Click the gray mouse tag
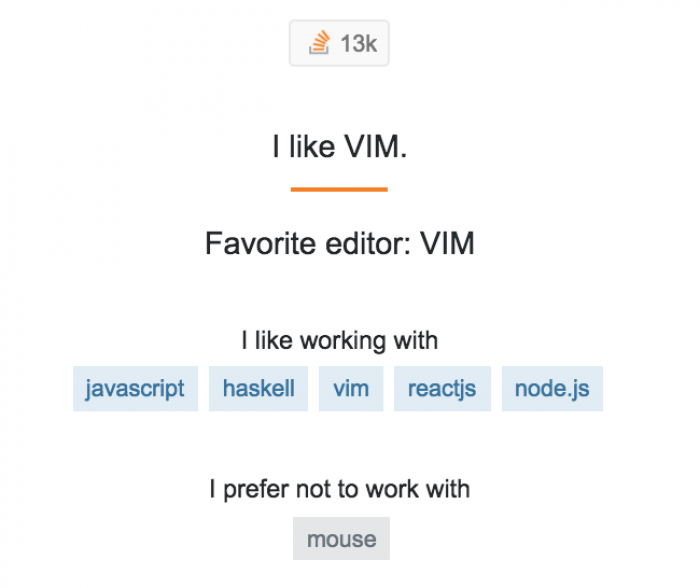The width and height of the screenshot is (700, 588). pos(342,538)
